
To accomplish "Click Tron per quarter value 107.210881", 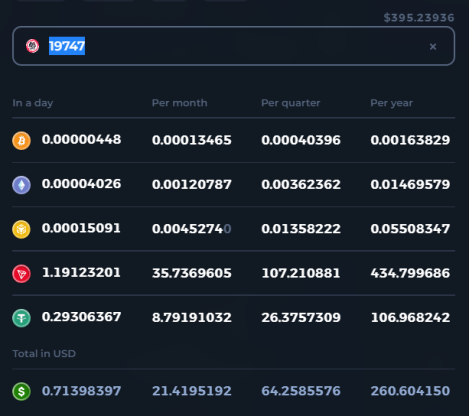I will click(x=301, y=273).
